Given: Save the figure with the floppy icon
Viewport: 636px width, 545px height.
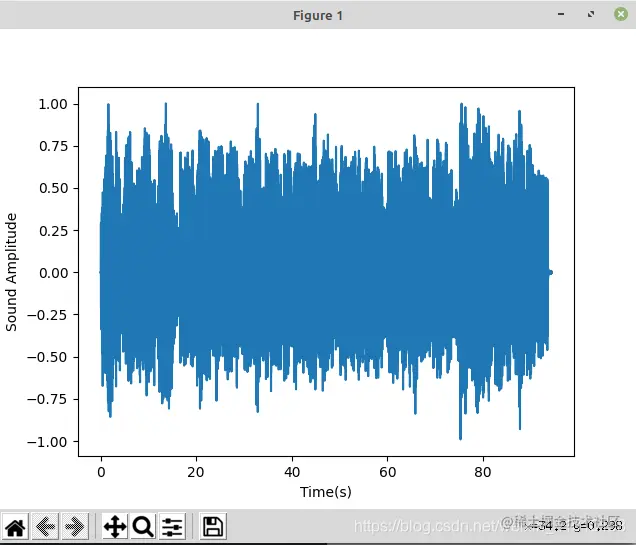Looking at the screenshot, I should pyautogui.click(x=213, y=526).
